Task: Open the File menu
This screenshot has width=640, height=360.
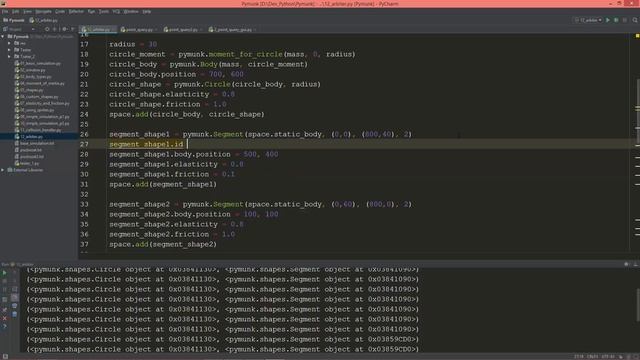Action: [5, 11]
